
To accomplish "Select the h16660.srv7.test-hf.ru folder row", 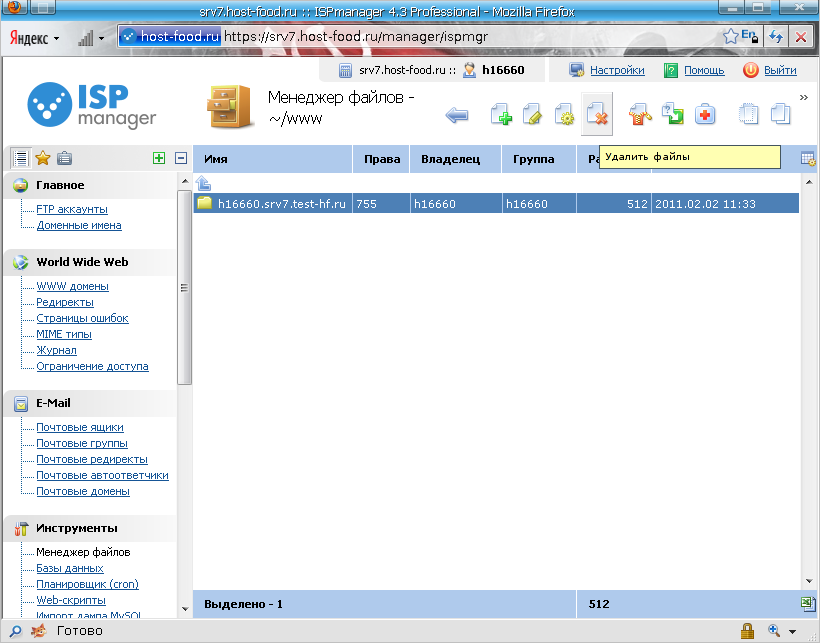I will pyautogui.click(x=496, y=203).
